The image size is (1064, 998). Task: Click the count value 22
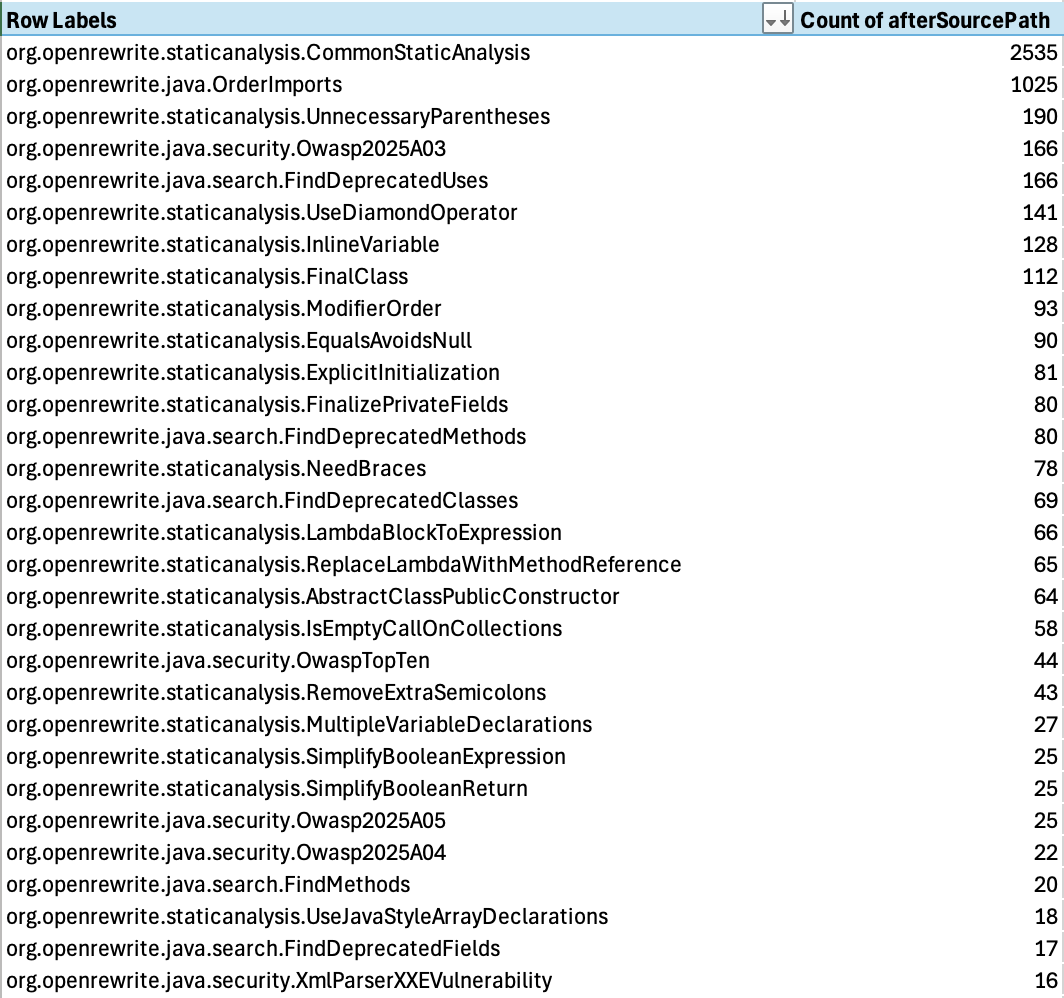1046,852
